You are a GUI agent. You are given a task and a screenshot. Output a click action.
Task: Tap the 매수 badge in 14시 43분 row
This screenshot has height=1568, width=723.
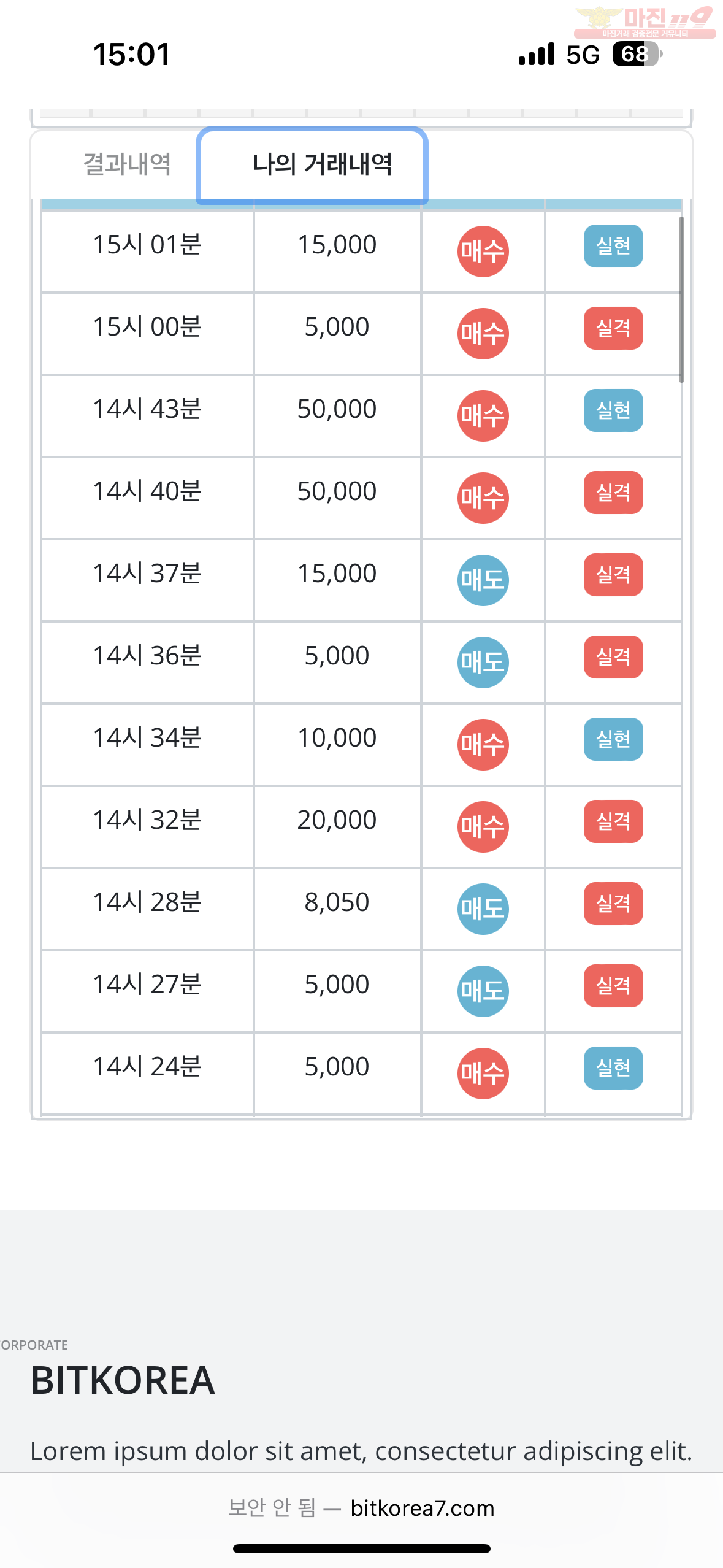coord(483,415)
